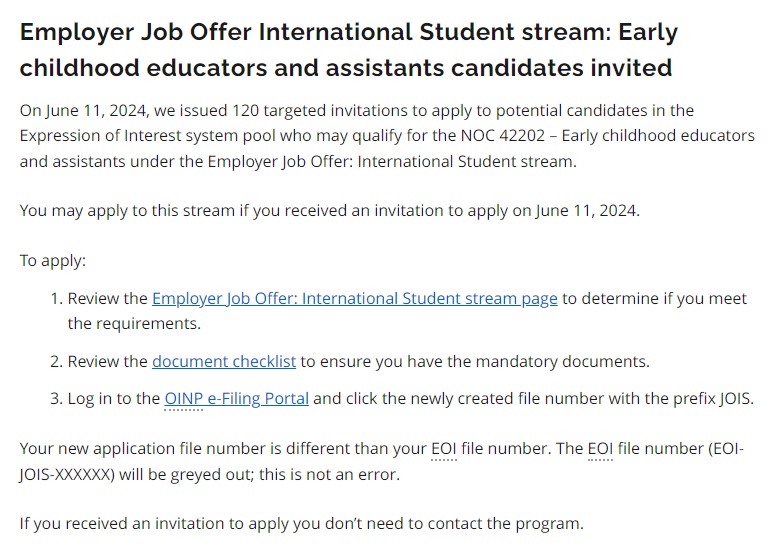Click the 'NOC 42202' text in first paragraph
The width and height of the screenshot is (770, 552).
pos(503,136)
